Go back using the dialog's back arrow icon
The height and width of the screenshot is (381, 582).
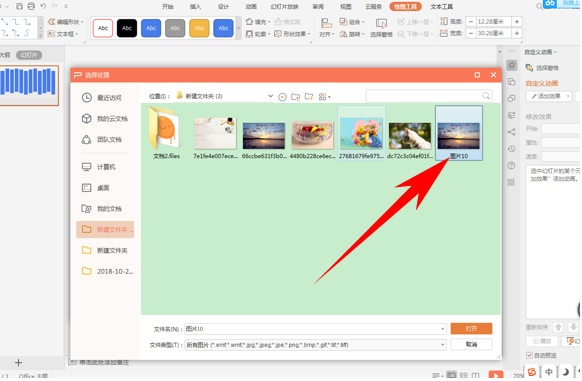[282, 97]
